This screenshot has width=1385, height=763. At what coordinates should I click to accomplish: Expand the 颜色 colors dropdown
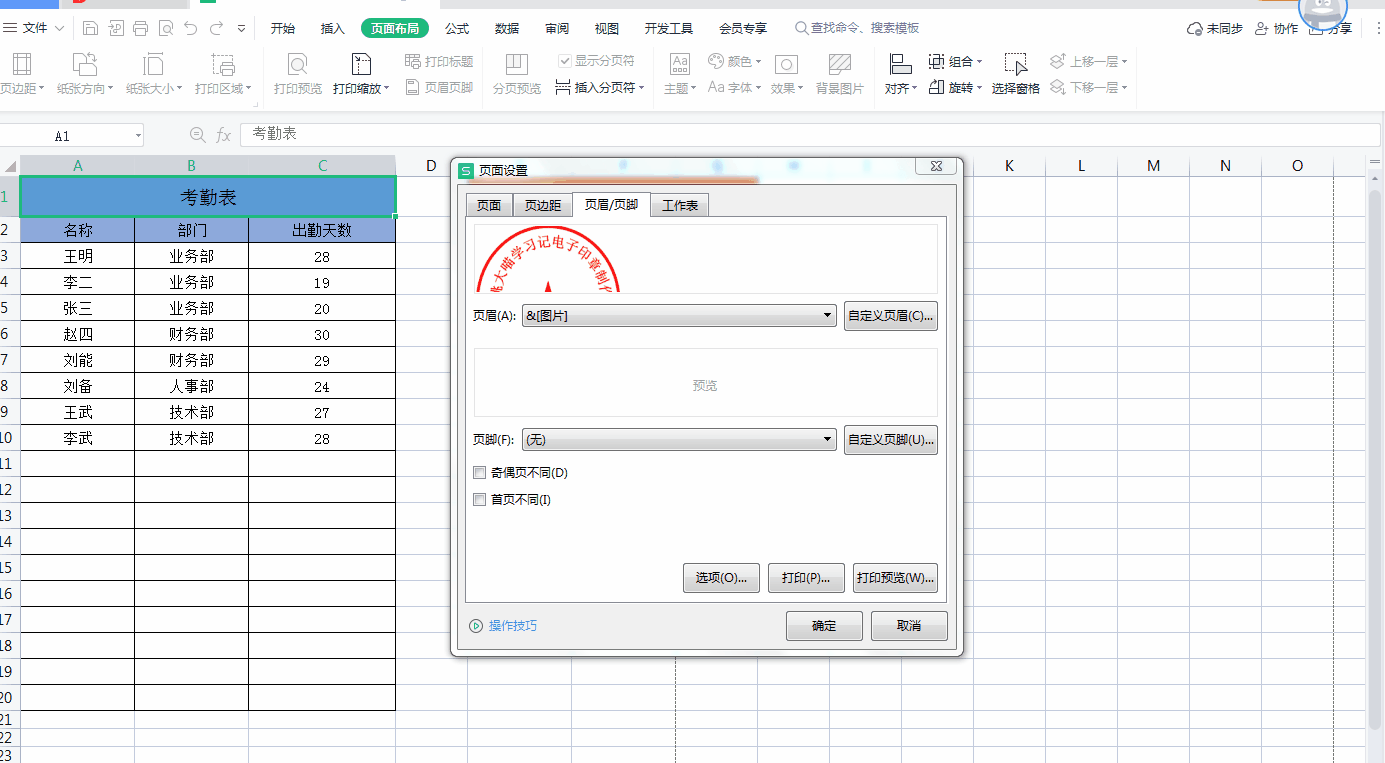click(x=759, y=62)
